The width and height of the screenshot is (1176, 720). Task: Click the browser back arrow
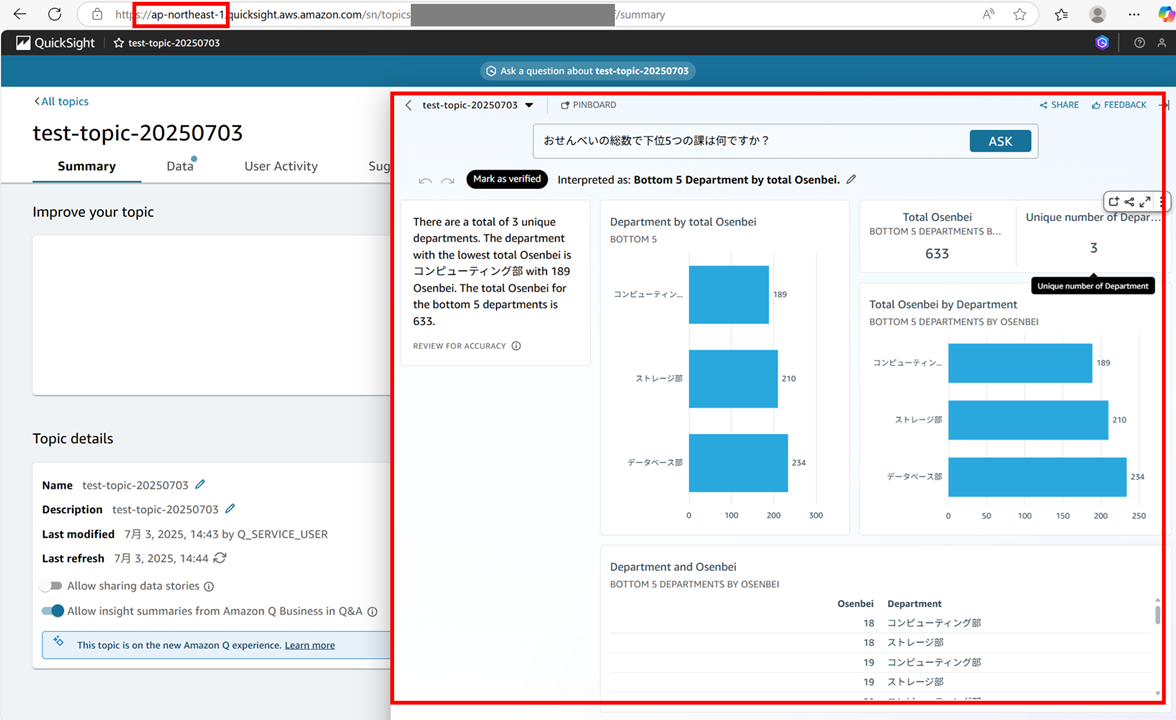click(20, 14)
